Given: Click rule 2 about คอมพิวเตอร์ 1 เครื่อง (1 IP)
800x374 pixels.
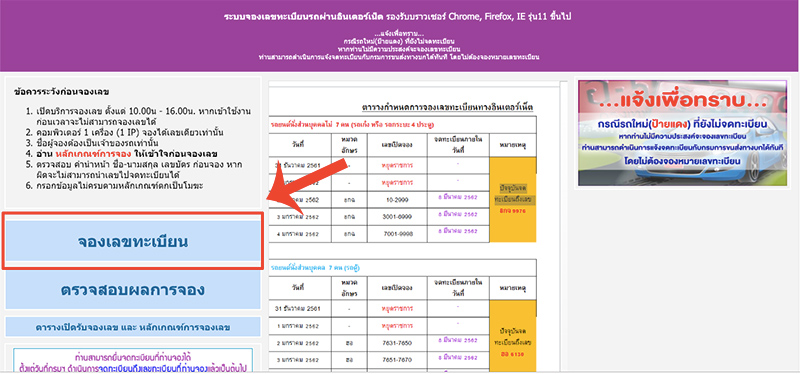Looking at the screenshot, I should 130,132.
